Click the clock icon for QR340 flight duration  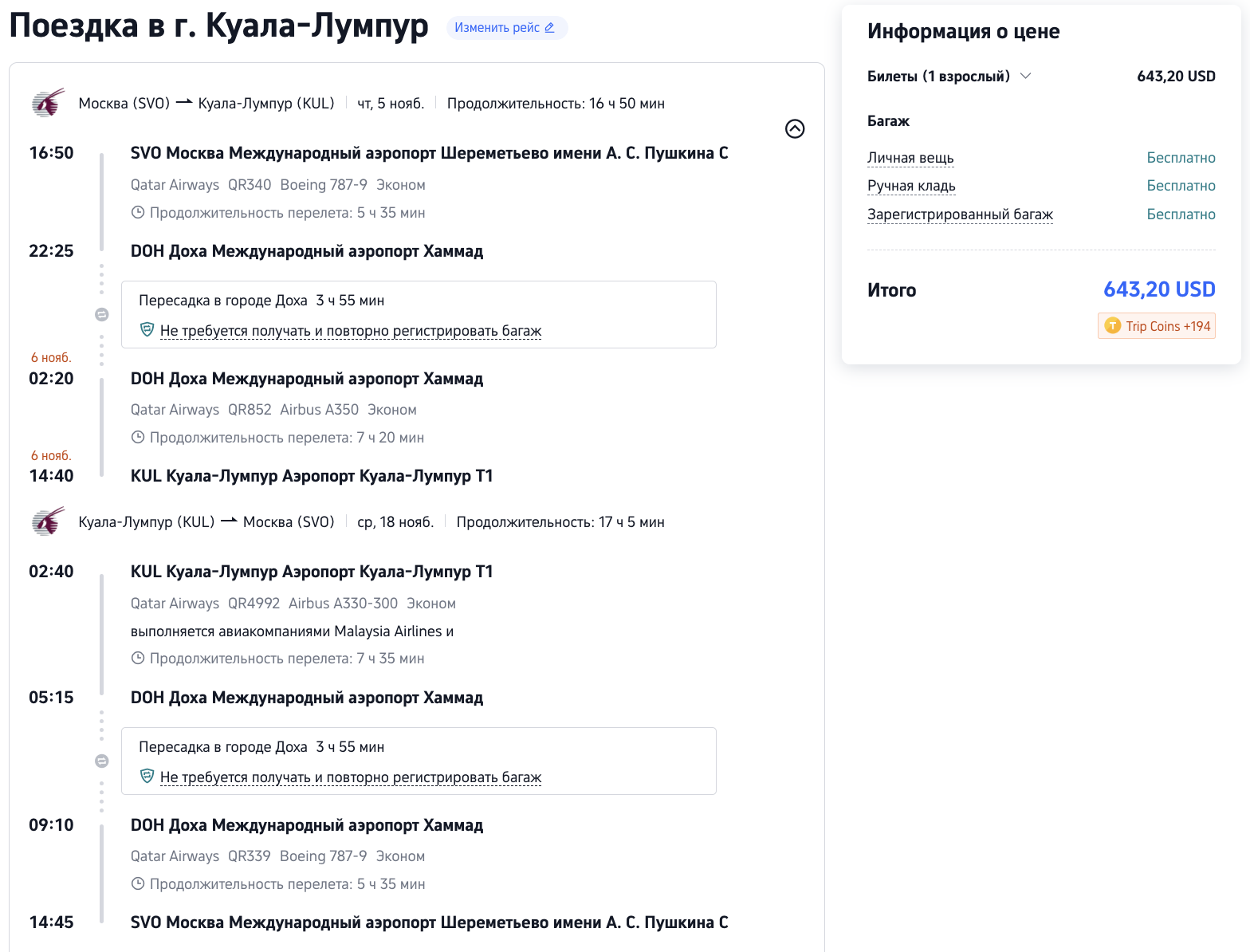[138, 213]
